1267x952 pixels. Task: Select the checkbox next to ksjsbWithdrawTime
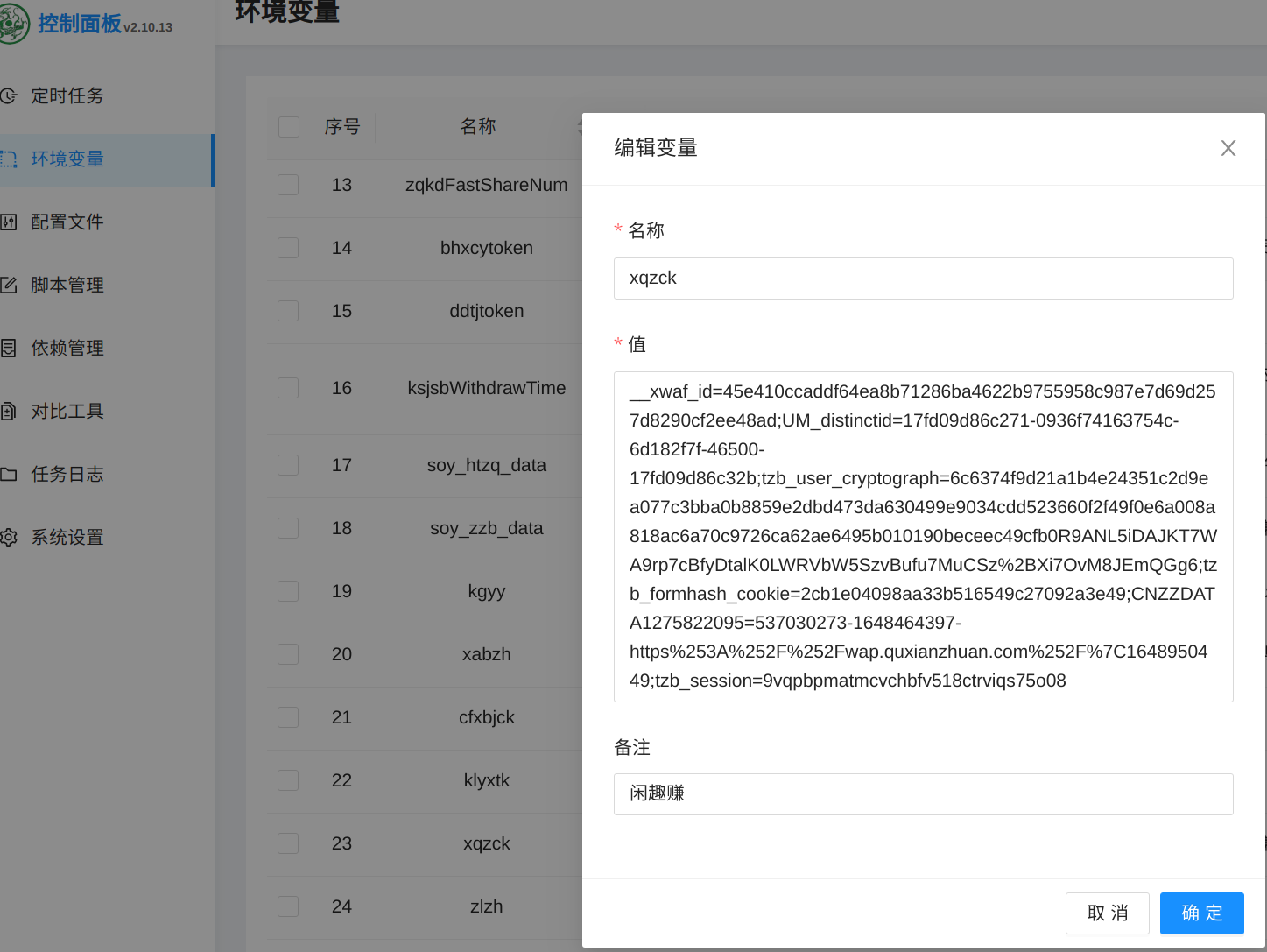pos(288,387)
